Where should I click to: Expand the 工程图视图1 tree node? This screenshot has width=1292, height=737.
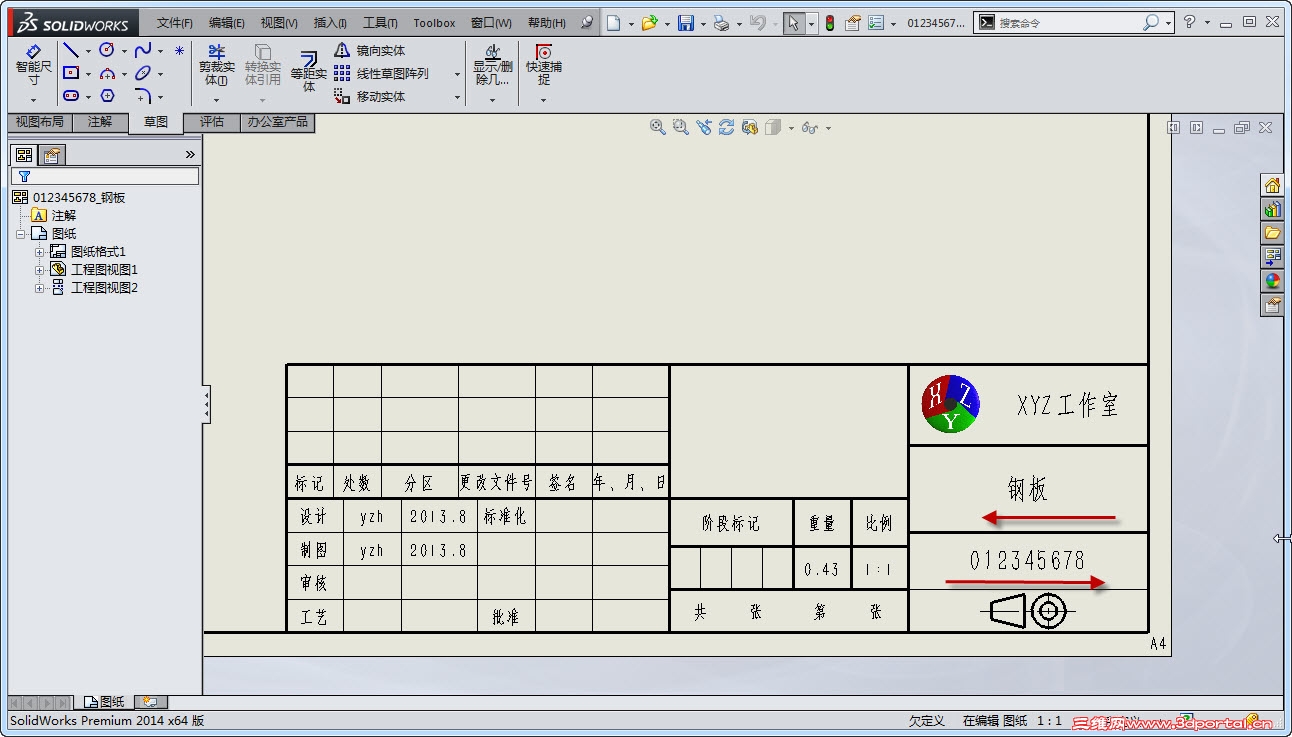[39, 270]
